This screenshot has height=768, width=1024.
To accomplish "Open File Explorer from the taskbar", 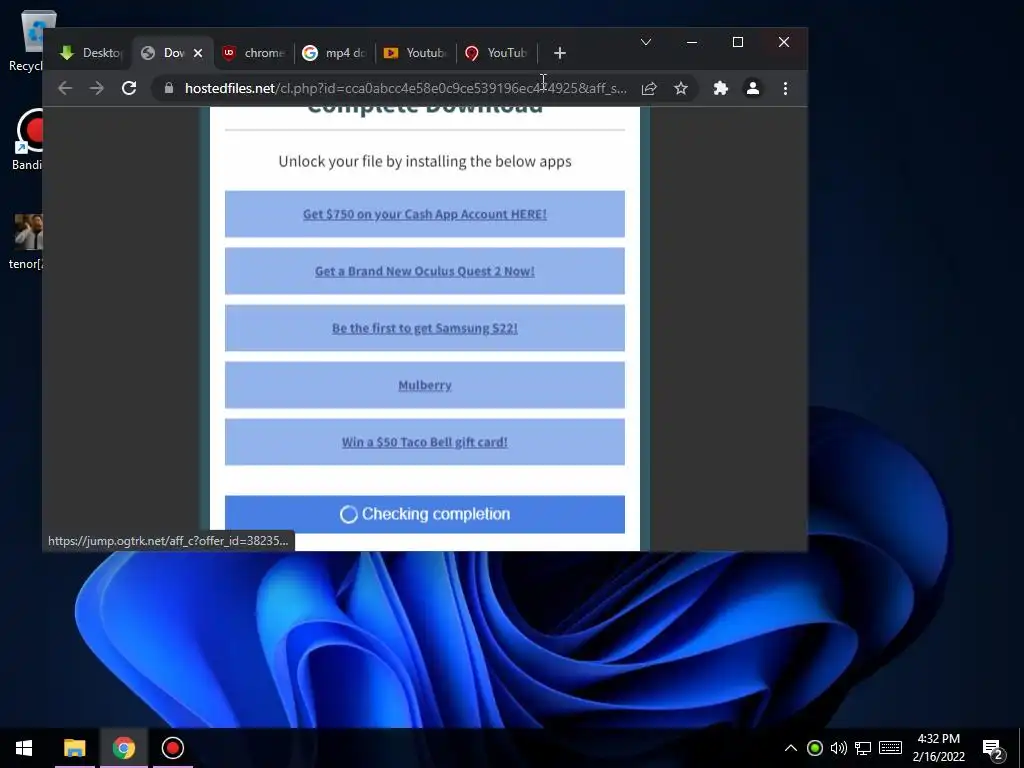I will [74, 748].
